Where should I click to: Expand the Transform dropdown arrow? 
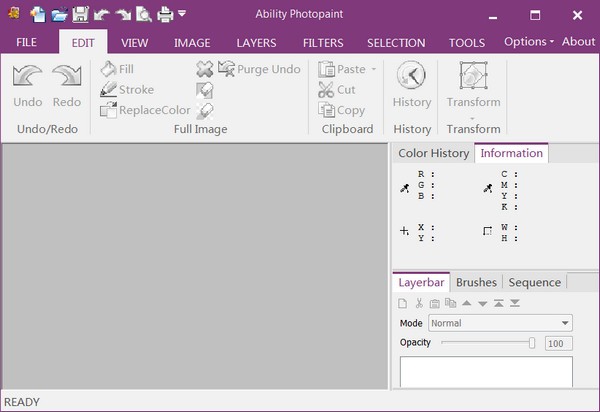tap(473, 116)
